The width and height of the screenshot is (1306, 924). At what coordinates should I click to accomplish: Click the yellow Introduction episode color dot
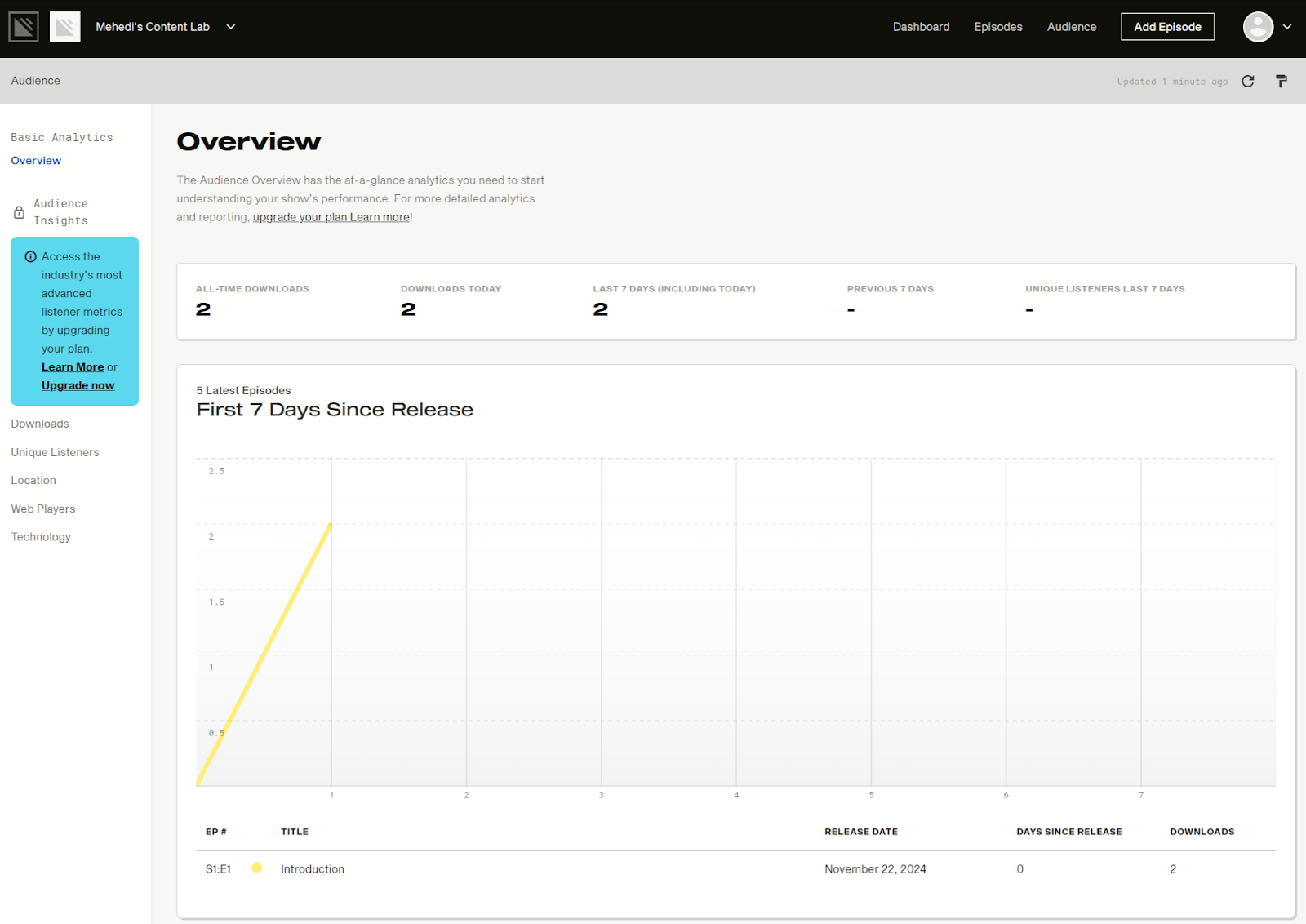pos(257,868)
